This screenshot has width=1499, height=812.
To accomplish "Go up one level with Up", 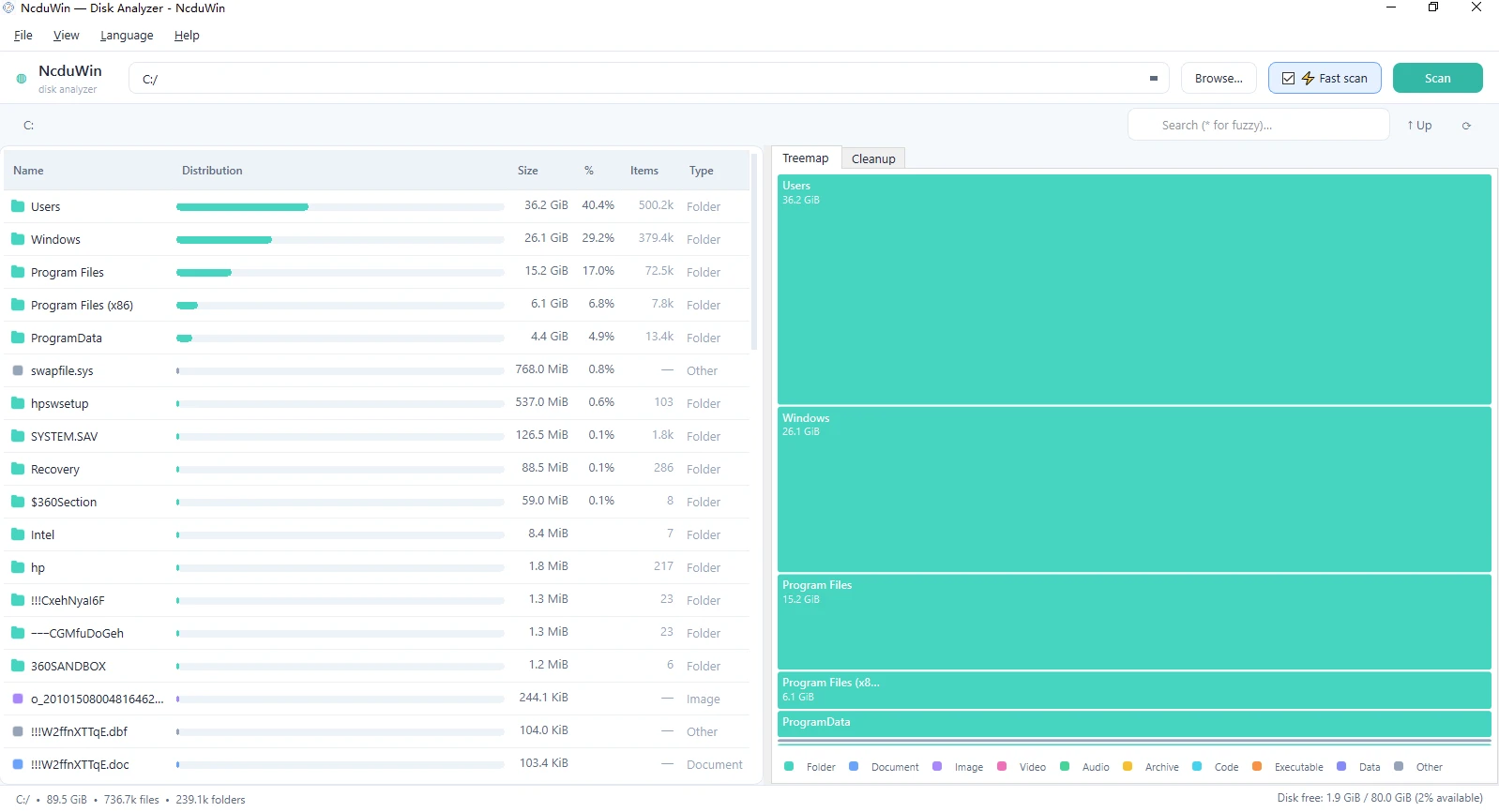I will coord(1419,126).
